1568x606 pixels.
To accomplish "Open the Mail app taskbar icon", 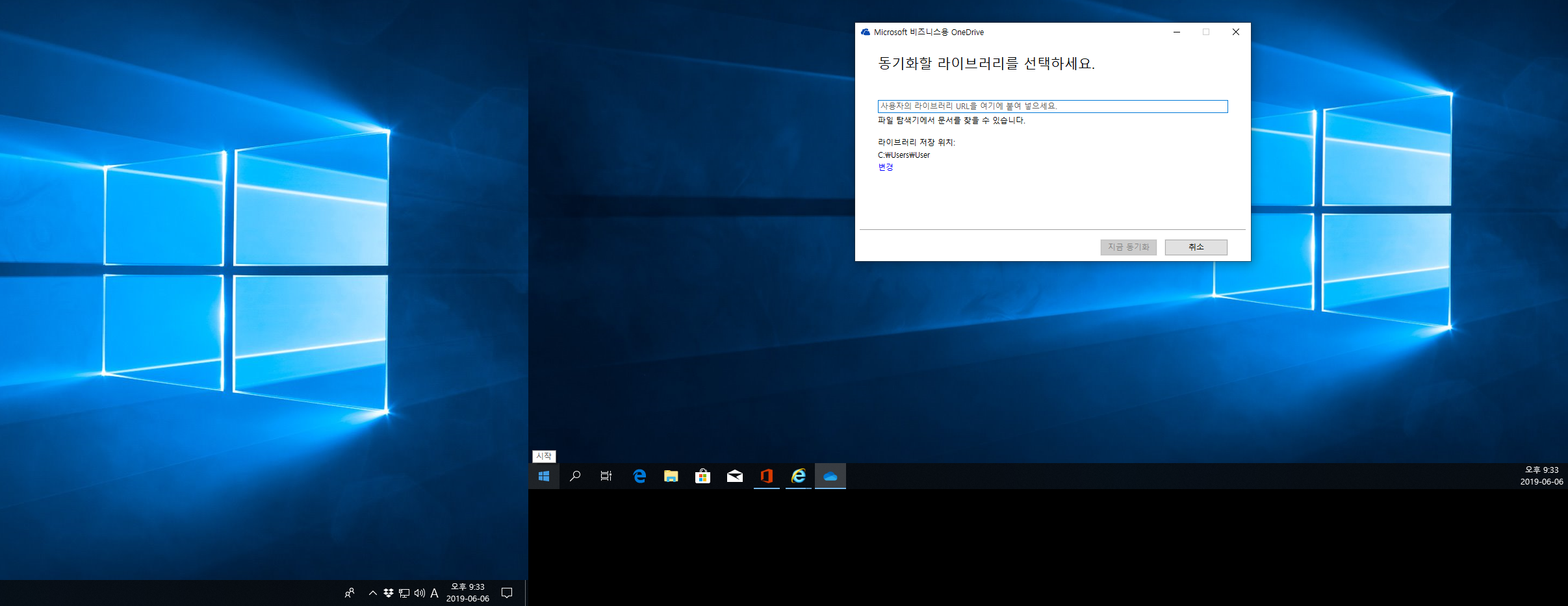I will pyautogui.click(x=735, y=476).
